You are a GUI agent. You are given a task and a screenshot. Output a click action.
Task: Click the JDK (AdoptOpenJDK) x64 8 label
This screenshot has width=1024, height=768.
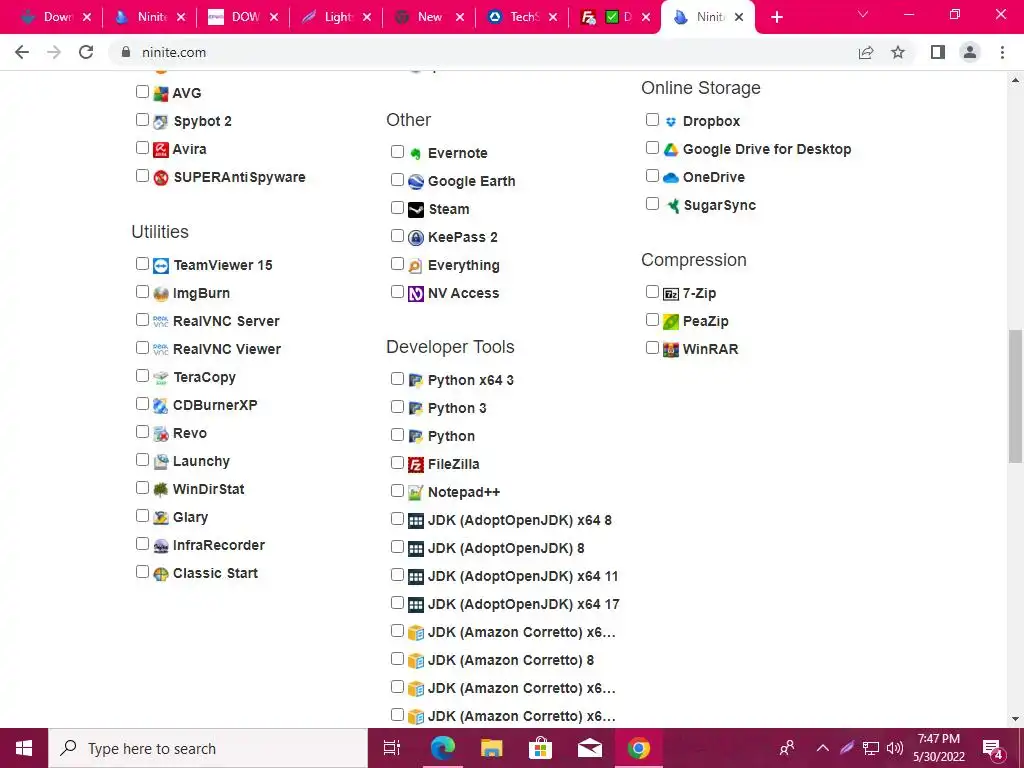[x=520, y=520]
